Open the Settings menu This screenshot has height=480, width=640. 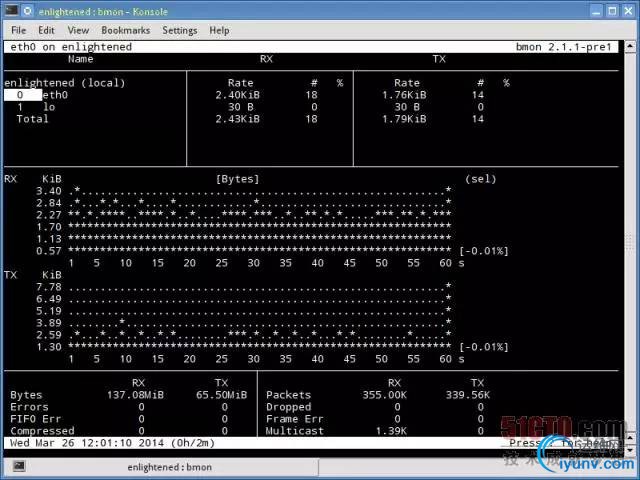point(180,31)
